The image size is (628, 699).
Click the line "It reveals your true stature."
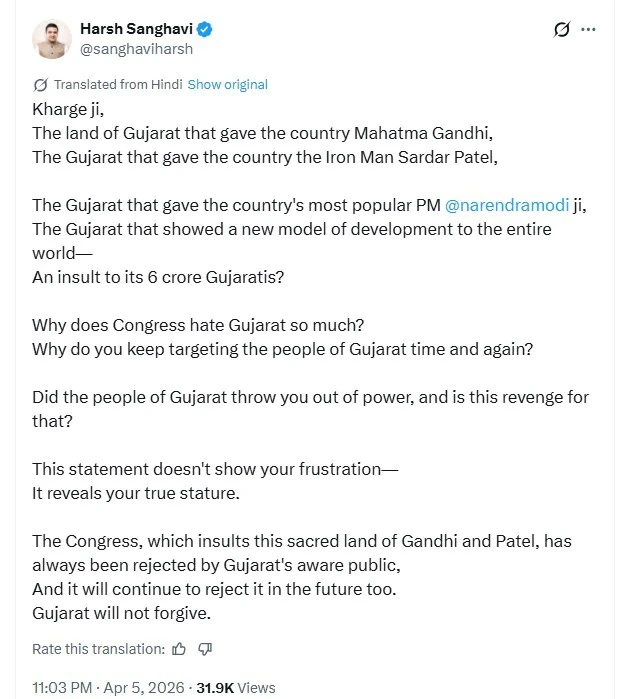click(x=136, y=493)
